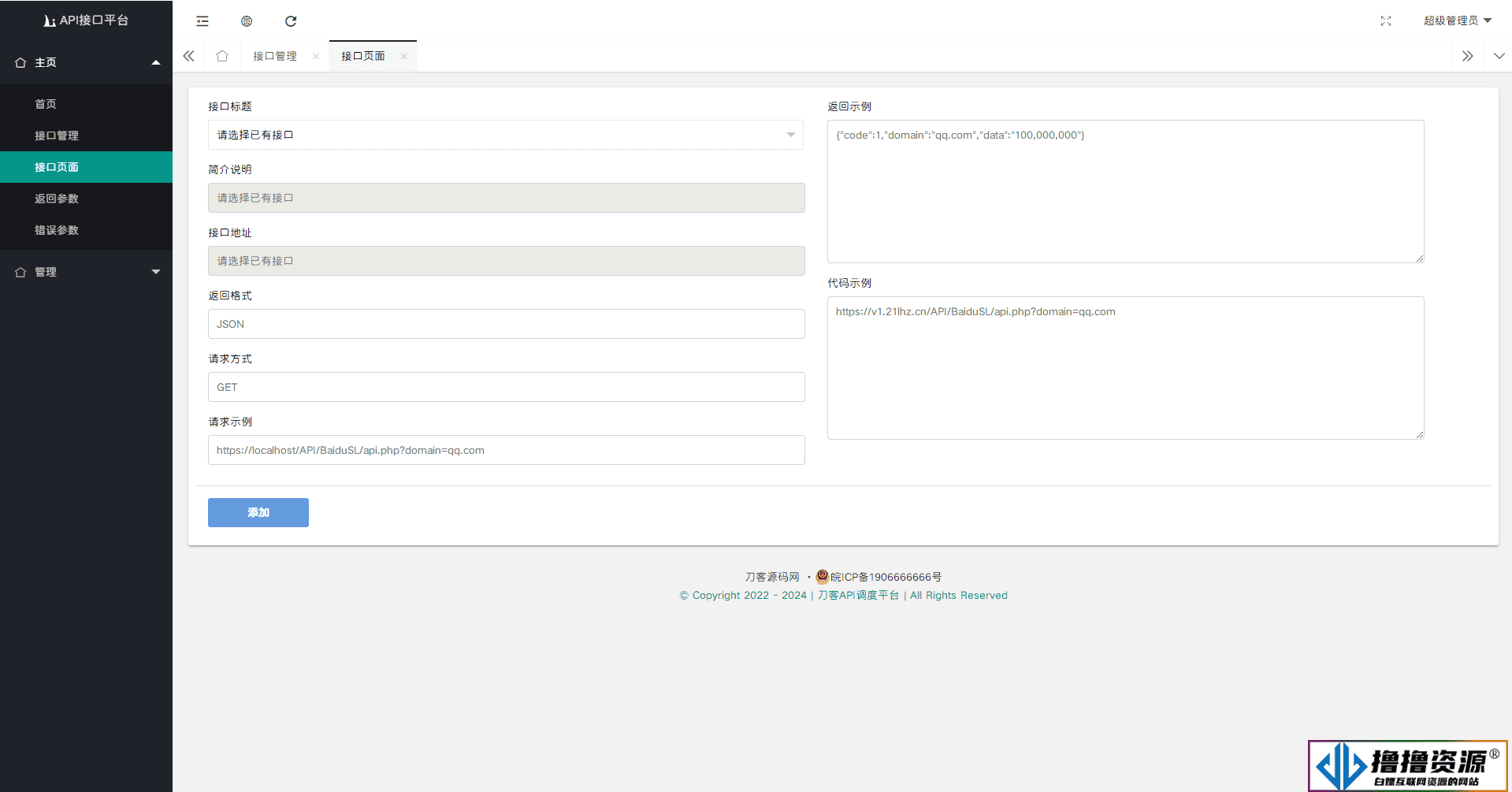1512x792 pixels.
Task: Open the 超级管理员 user dropdown
Action: [x=1458, y=20]
